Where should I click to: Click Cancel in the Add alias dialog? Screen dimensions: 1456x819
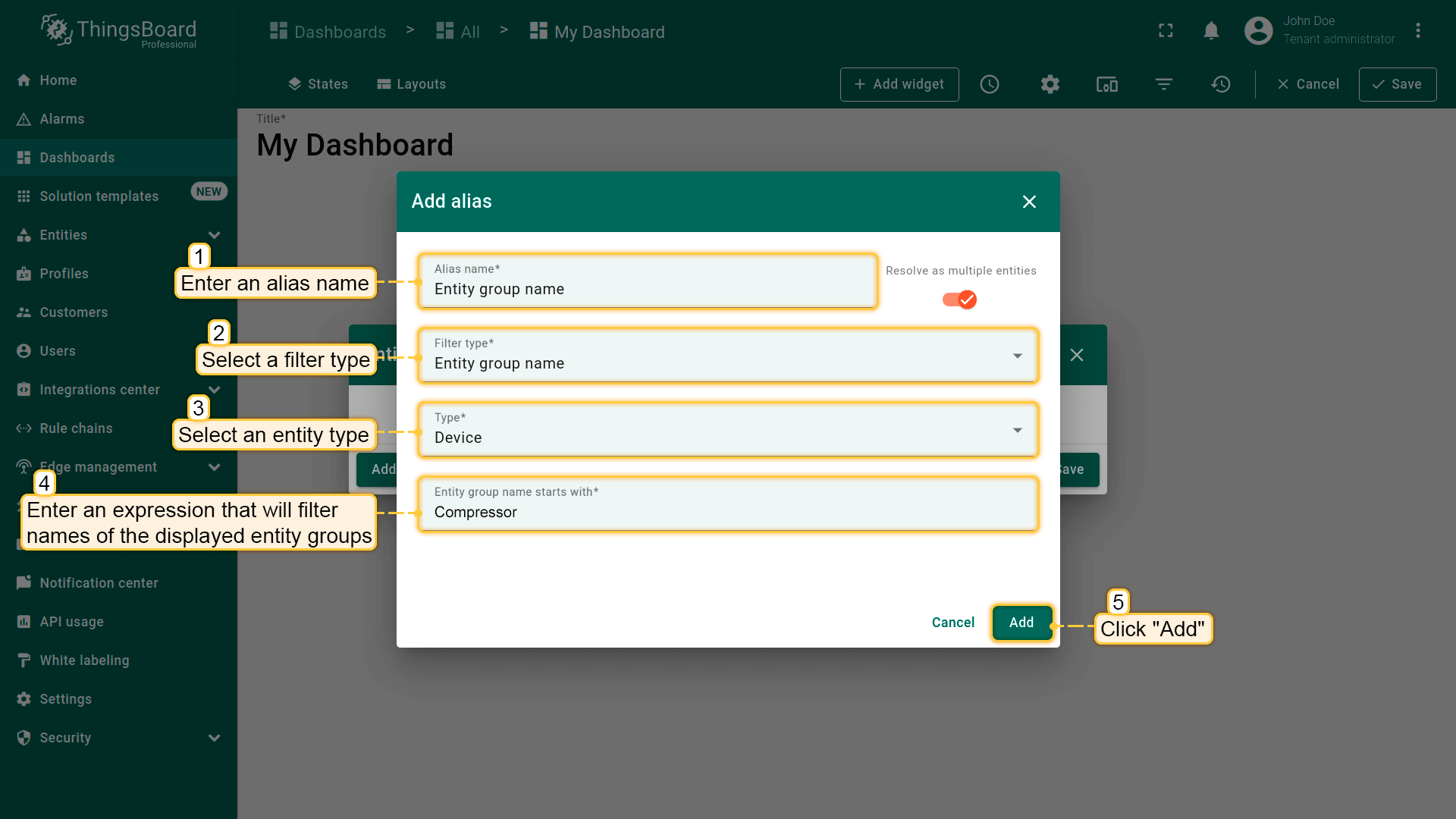click(952, 623)
